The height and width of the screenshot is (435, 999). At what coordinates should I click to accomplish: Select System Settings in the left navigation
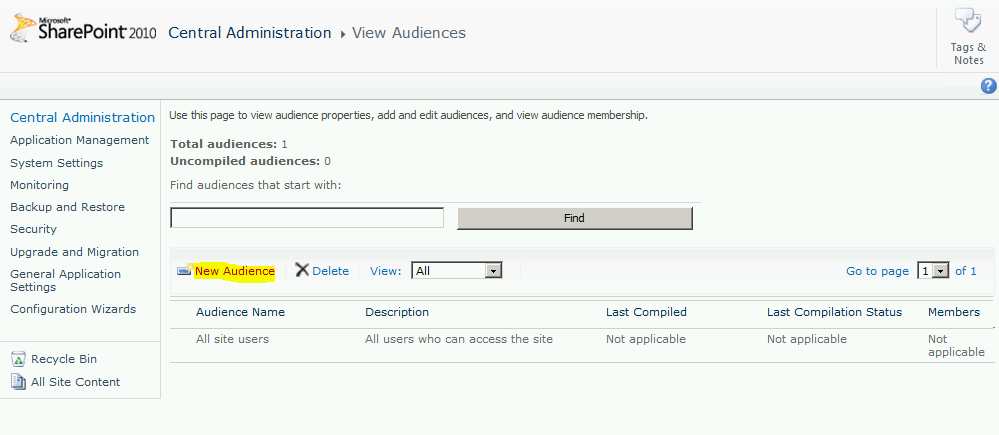pyautogui.click(x=56, y=163)
